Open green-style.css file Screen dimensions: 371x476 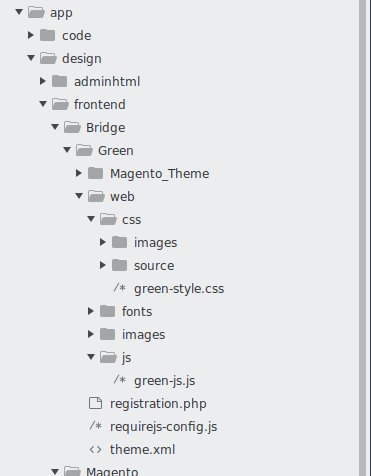[x=179, y=289]
